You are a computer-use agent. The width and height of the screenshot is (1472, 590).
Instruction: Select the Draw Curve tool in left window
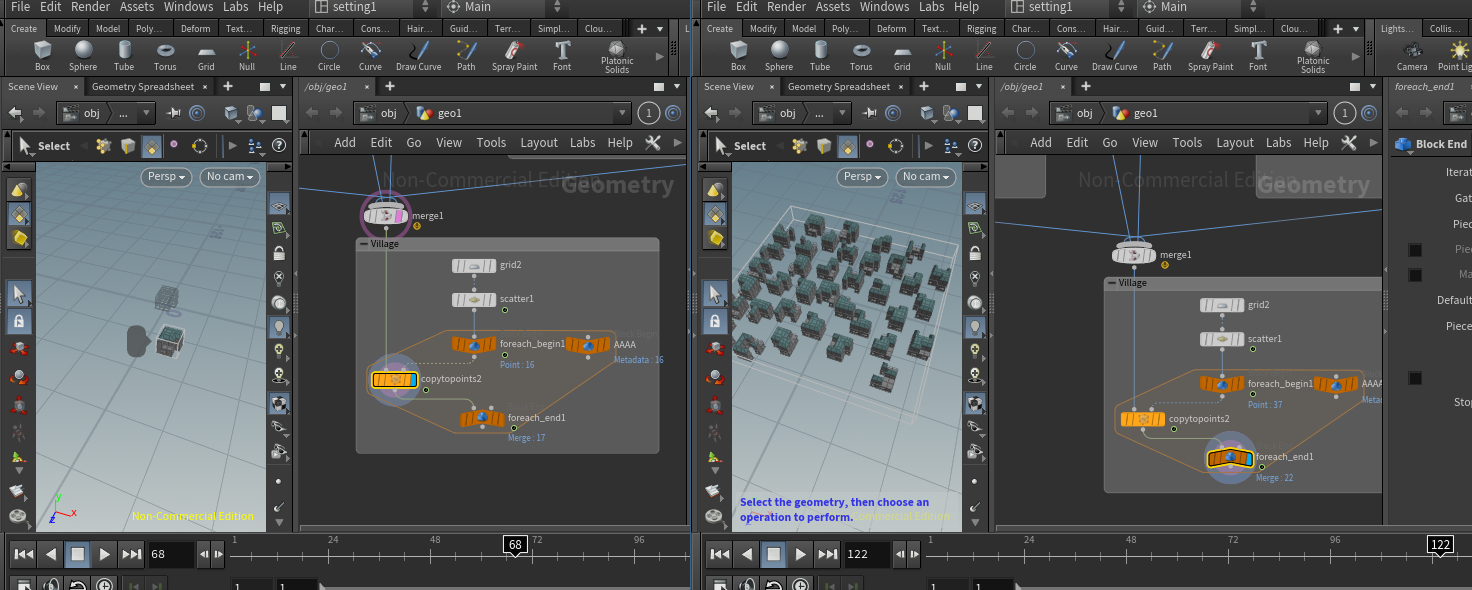[x=418, y=54]
